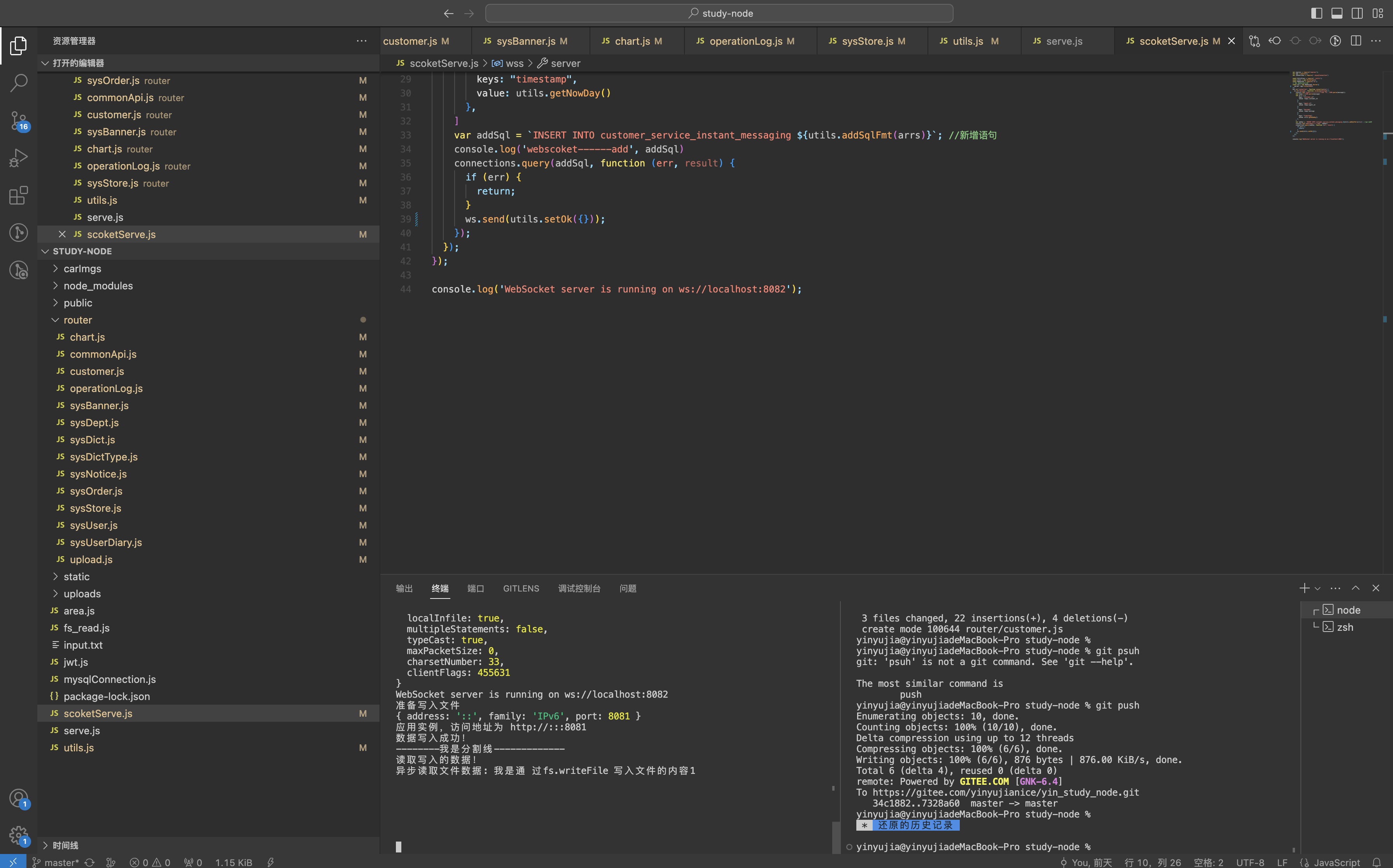Viewport: 1393px width, 868px height.
Task: Click the synchronize changes icon in status bar
Action: [89, 862]
